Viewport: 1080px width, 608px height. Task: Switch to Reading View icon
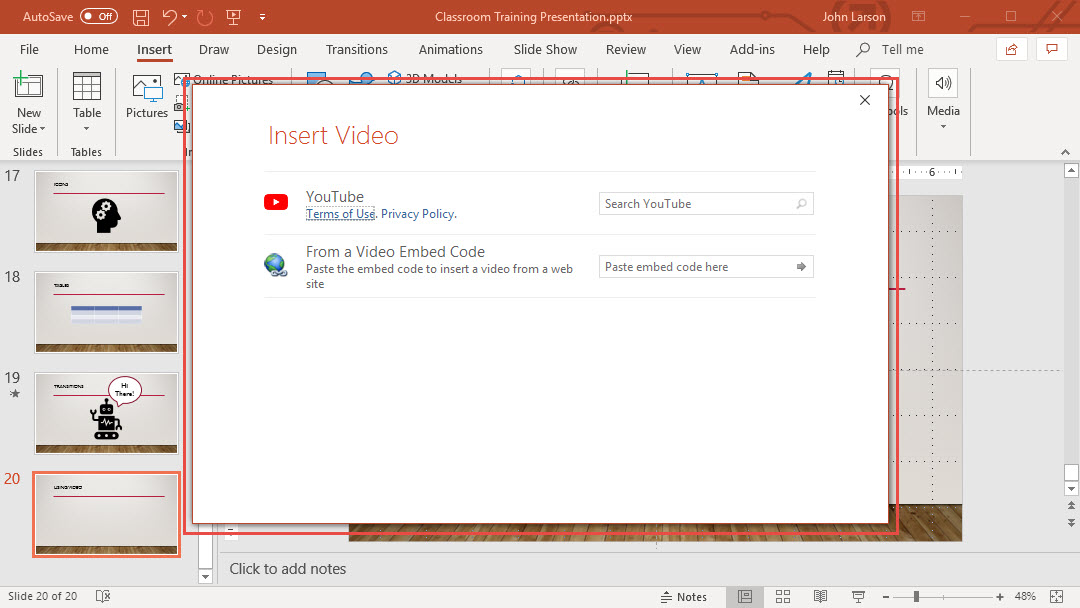820,596
